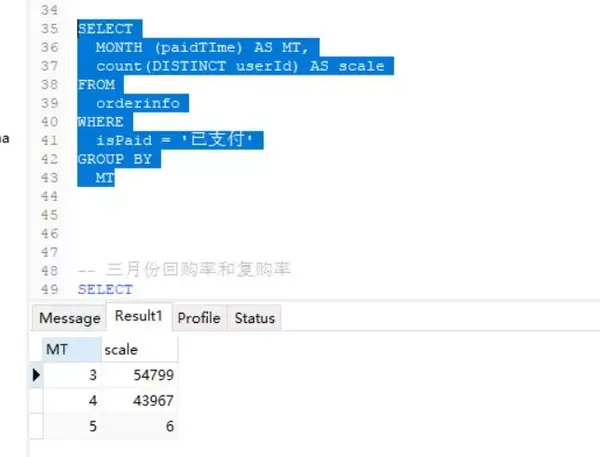Screen dimensions: 600x457
Task: Click the comment 三月份回购率和复购率
Action: click(x=198, y=269)
